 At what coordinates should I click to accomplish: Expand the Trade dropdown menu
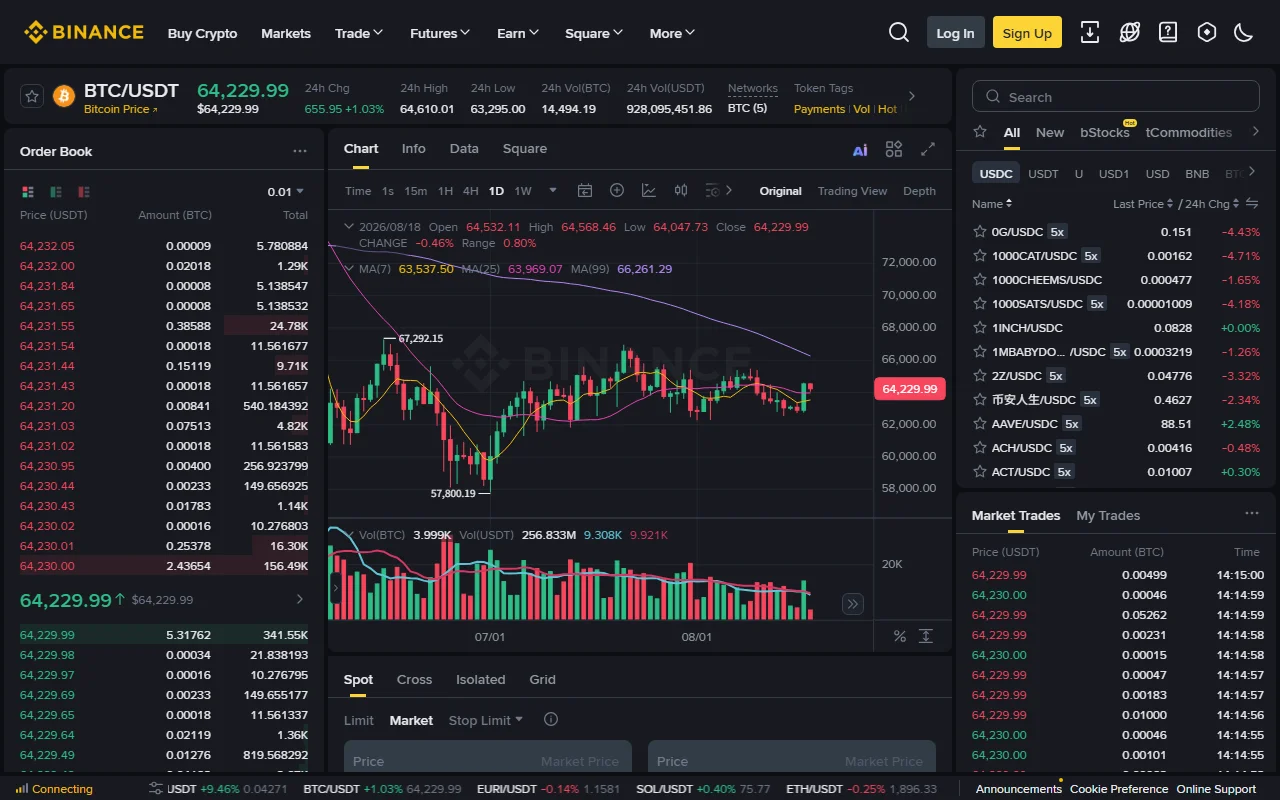(x=358, y=33)
